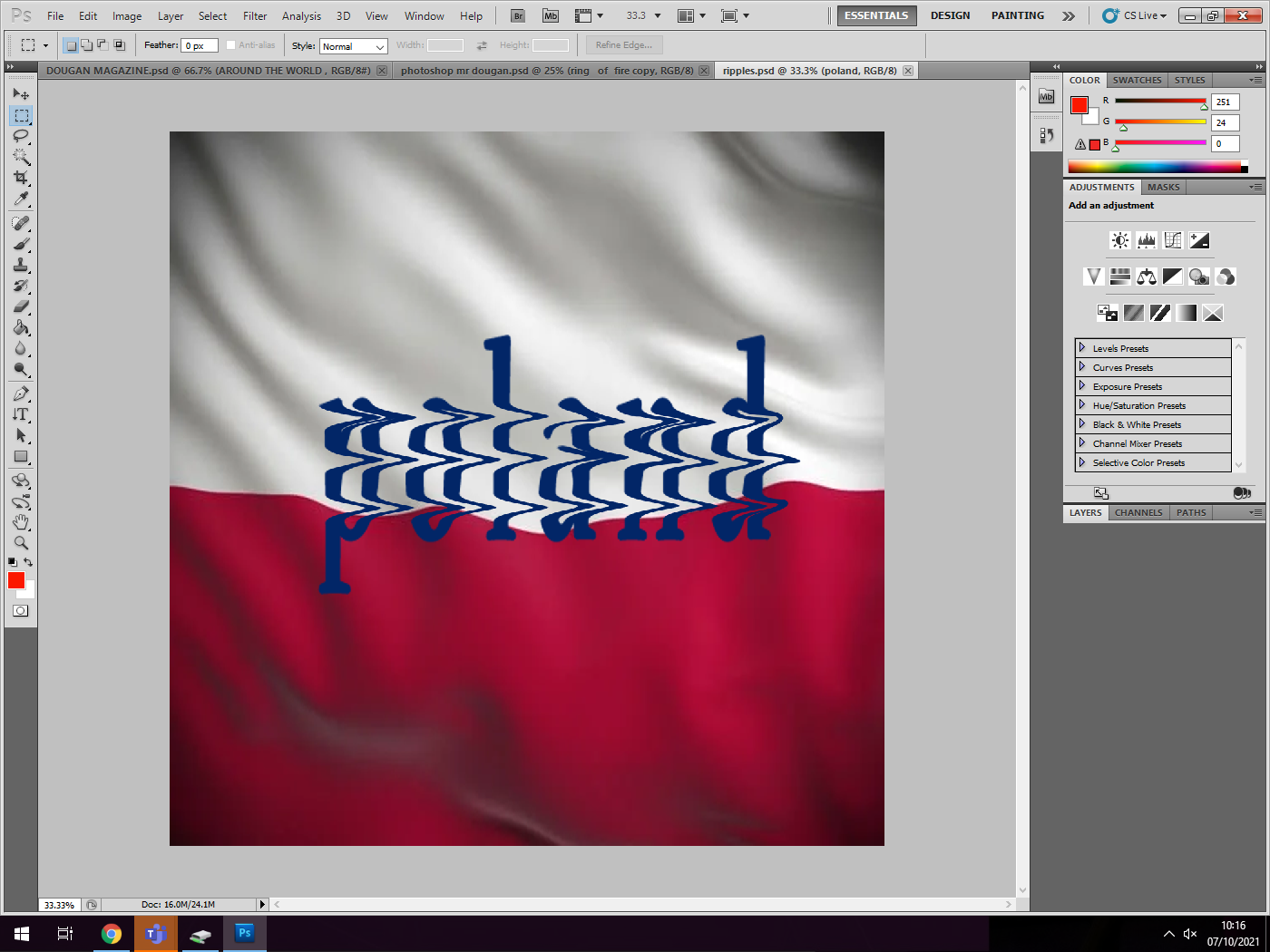Open the Color panel options menu
The image size is (1270, 952).
click(x=1255, y=80)
